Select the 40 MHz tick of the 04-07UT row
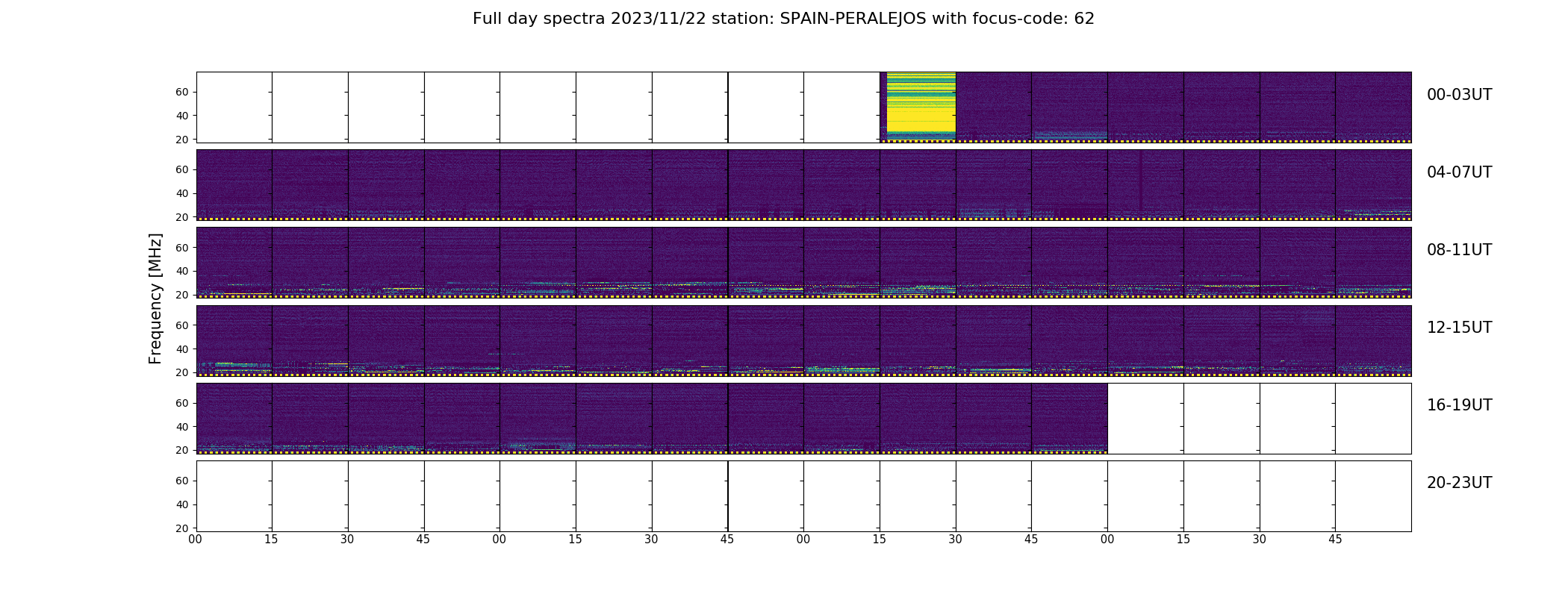The width and height of the screenshot is (1568, 597). point(182,193)
